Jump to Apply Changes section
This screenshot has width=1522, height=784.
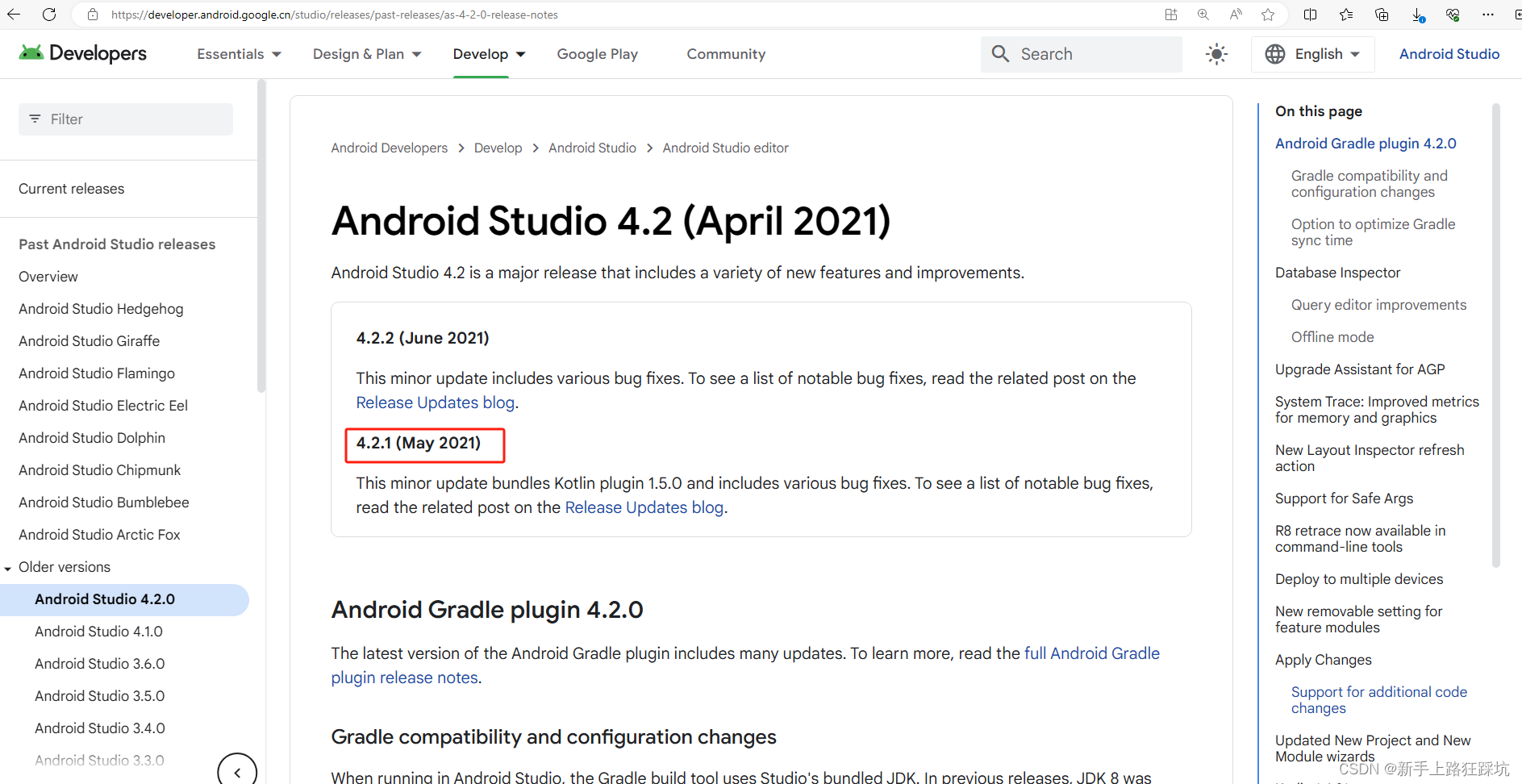1323,660
